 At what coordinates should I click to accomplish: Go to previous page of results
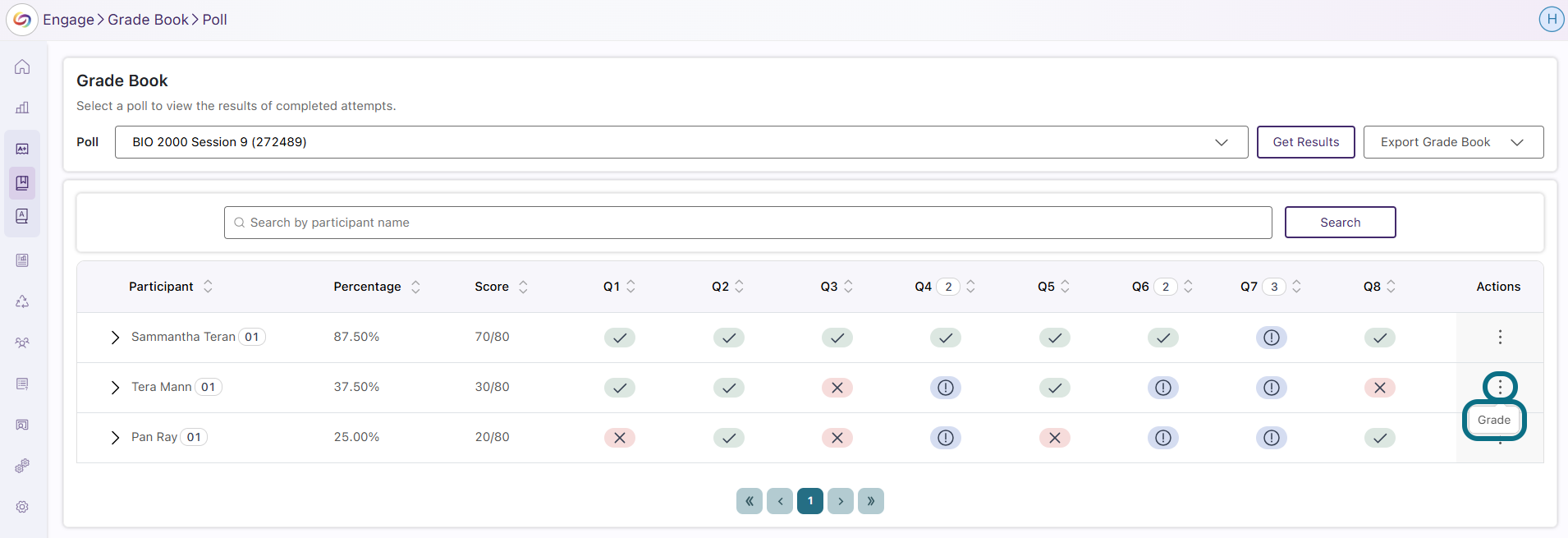780,501
